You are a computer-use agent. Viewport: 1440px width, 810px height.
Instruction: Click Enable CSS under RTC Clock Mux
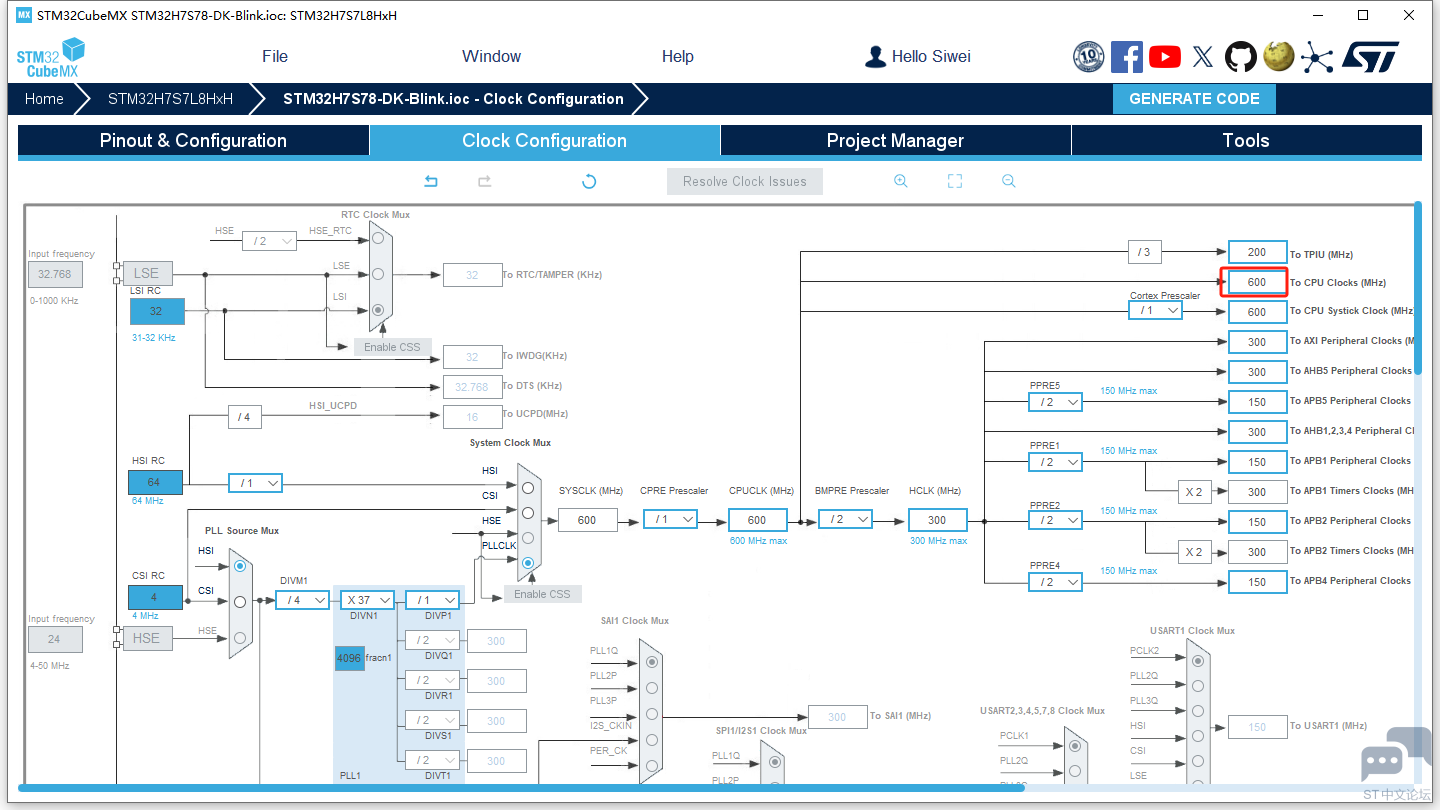pos(392,347)
